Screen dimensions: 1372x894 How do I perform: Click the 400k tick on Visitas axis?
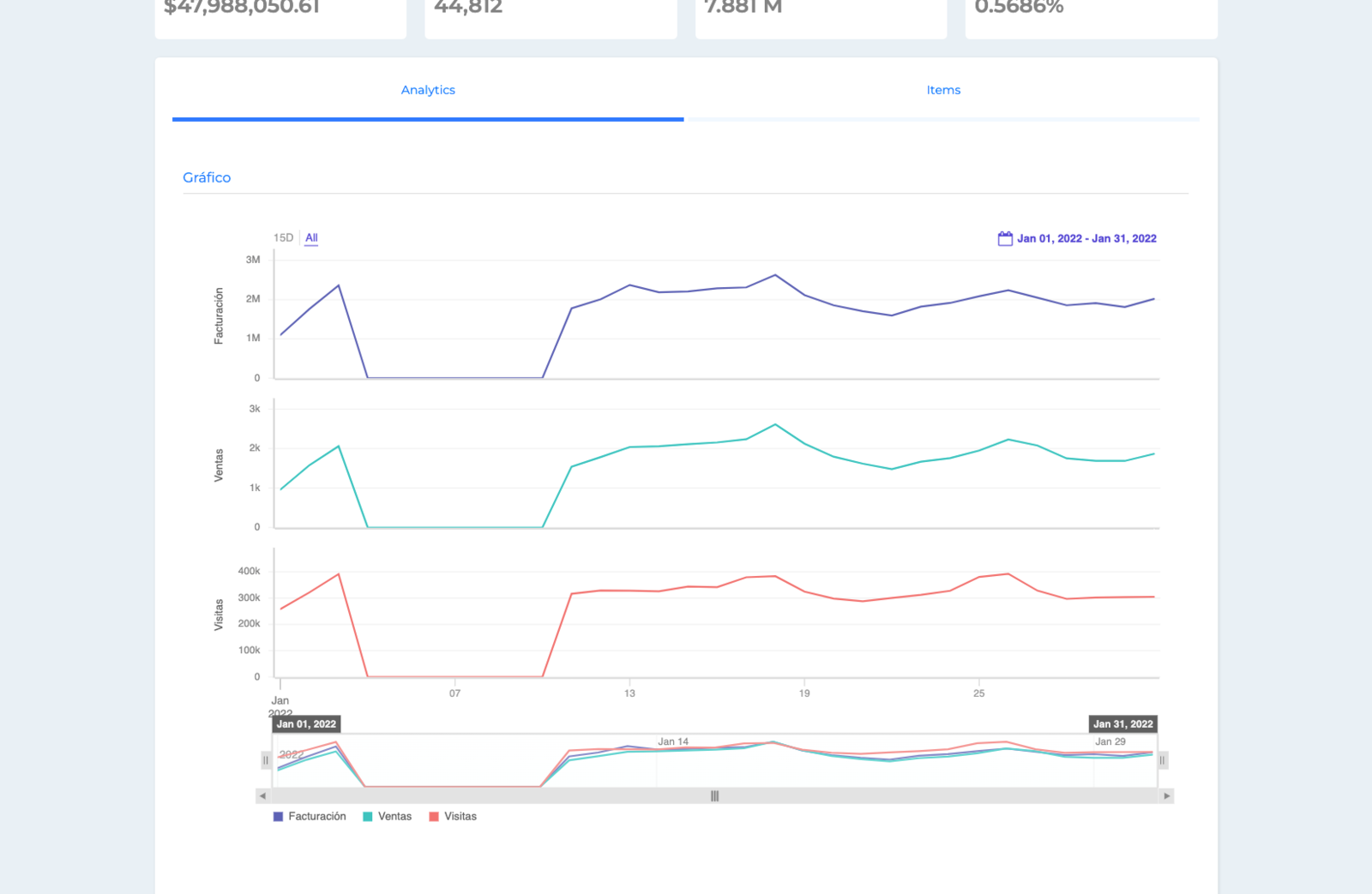[250, 571]
